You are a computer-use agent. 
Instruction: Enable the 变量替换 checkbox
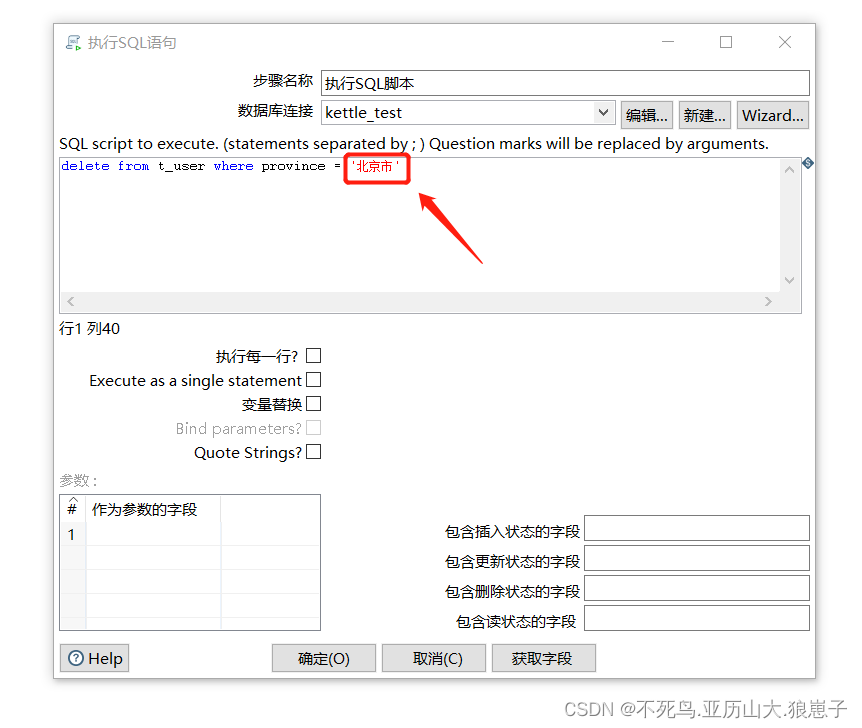[x=313, y=404]
